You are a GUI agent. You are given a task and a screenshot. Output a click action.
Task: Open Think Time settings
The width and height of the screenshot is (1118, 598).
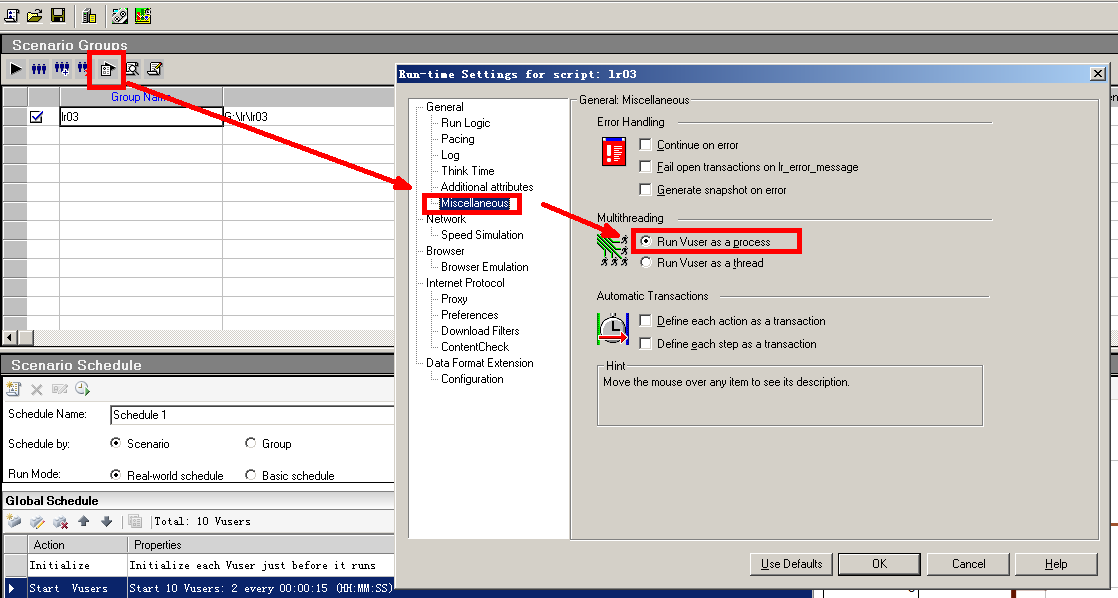coord(468,171)
